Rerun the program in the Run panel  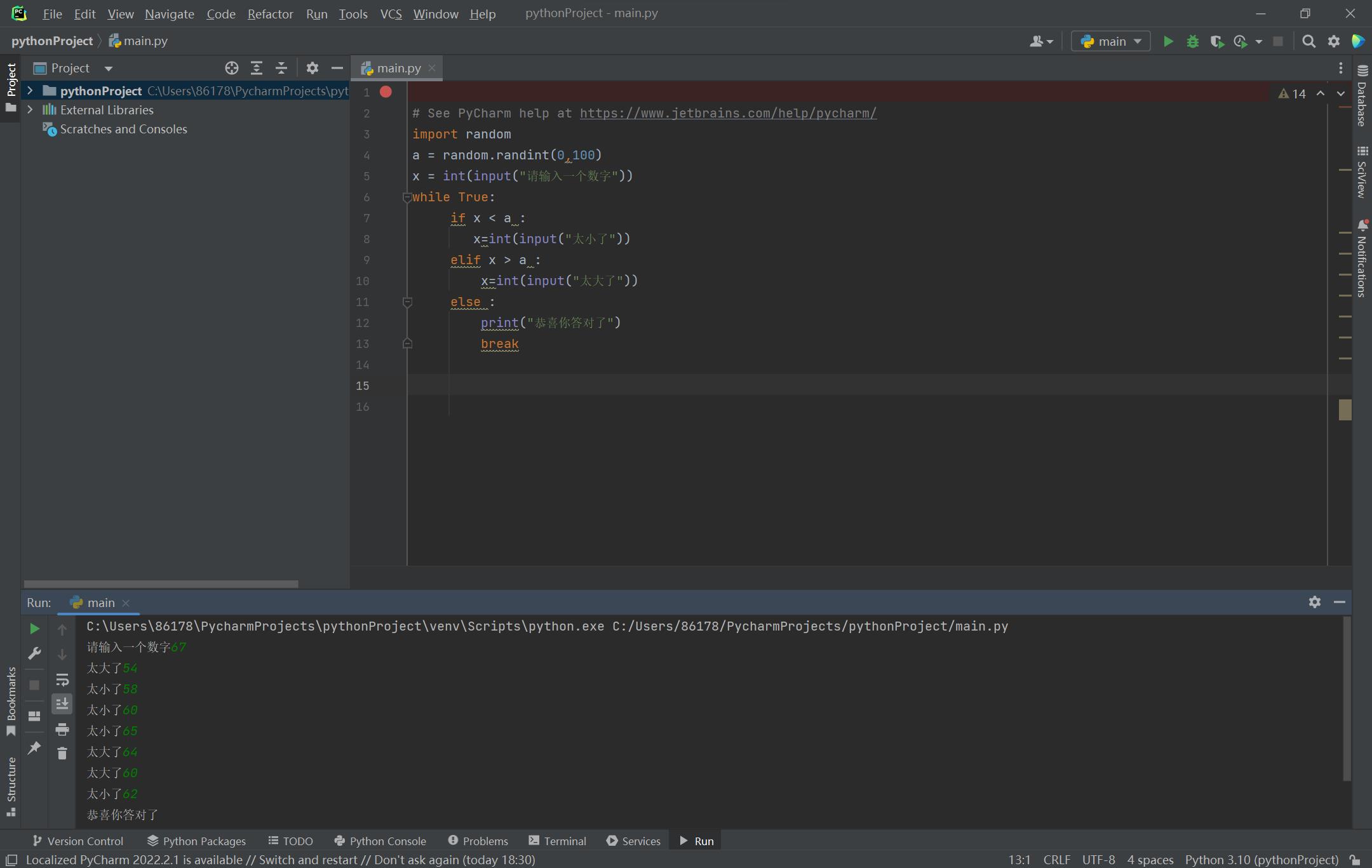point(34,629)
